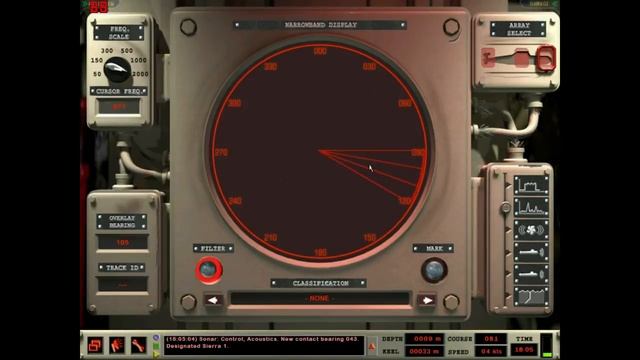This screenshot has height=360, width=640.
Task: Select the middle Array Select position
Action: point(521,58)
